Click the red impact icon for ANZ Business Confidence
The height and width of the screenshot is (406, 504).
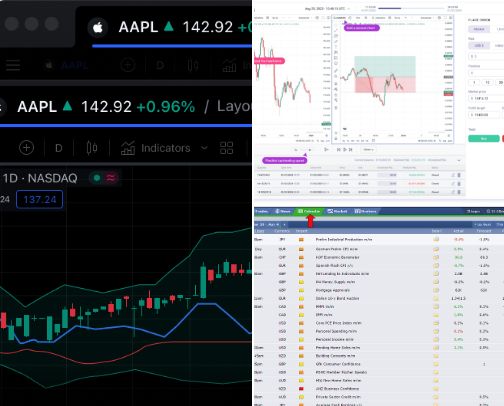click(x=301, y=389)
